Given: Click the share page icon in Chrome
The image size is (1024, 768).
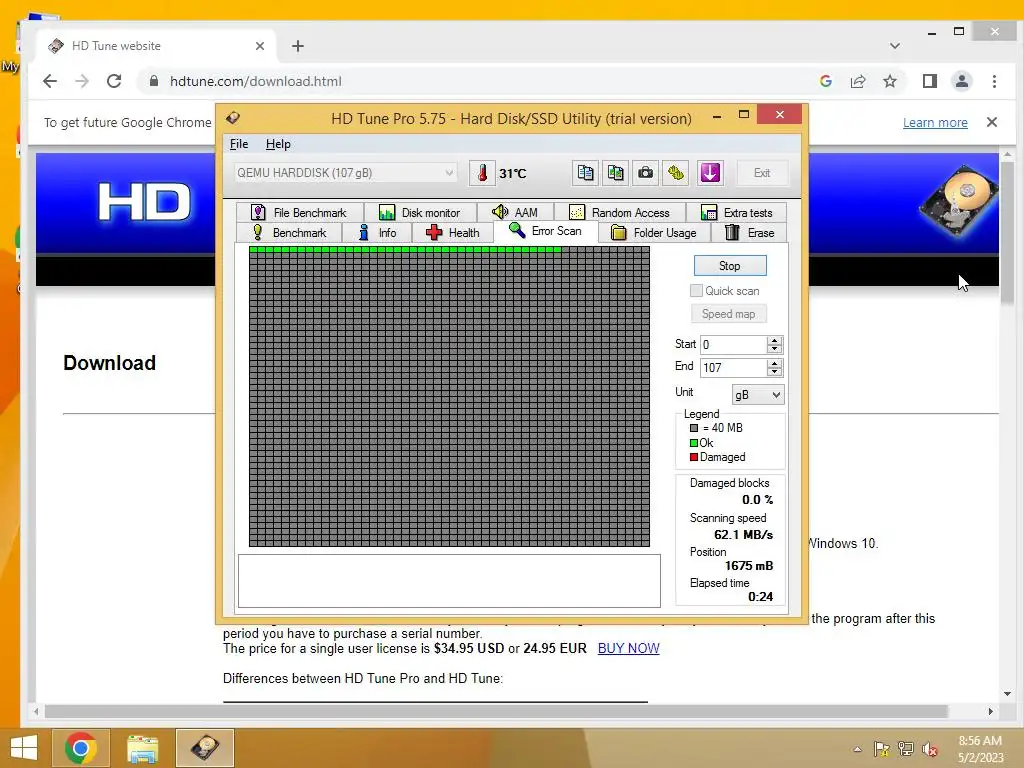Looking at the screenshot, I should tap(857, 81).
